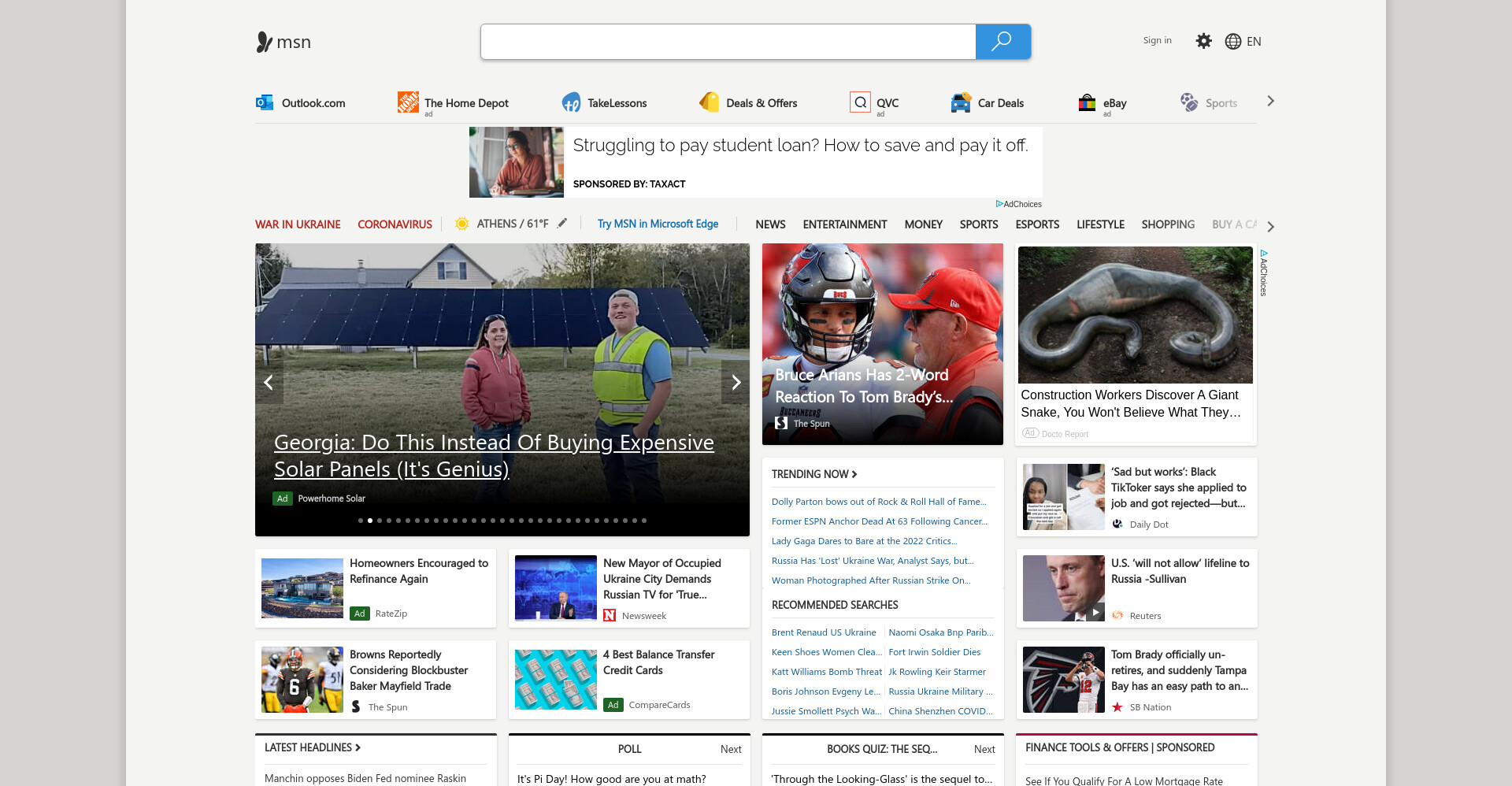Click SB Nation star icon
The width and height of the screenshot is (1512, 786).
coord(1117,706)
